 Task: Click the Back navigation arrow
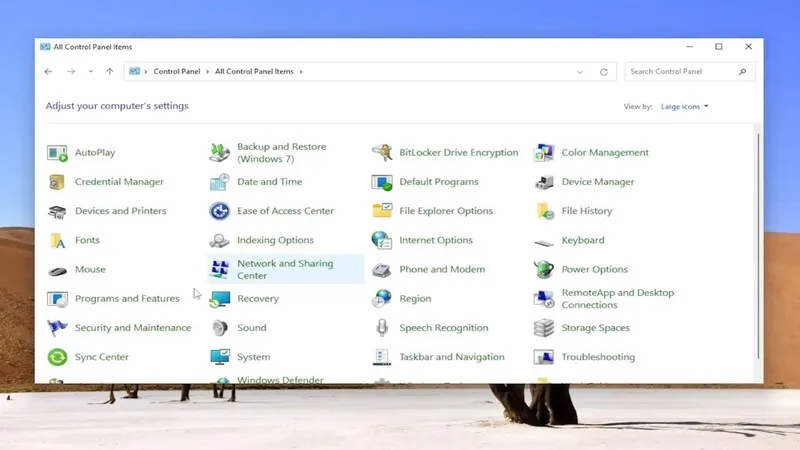pyautogui.click(x=48, y=72)
